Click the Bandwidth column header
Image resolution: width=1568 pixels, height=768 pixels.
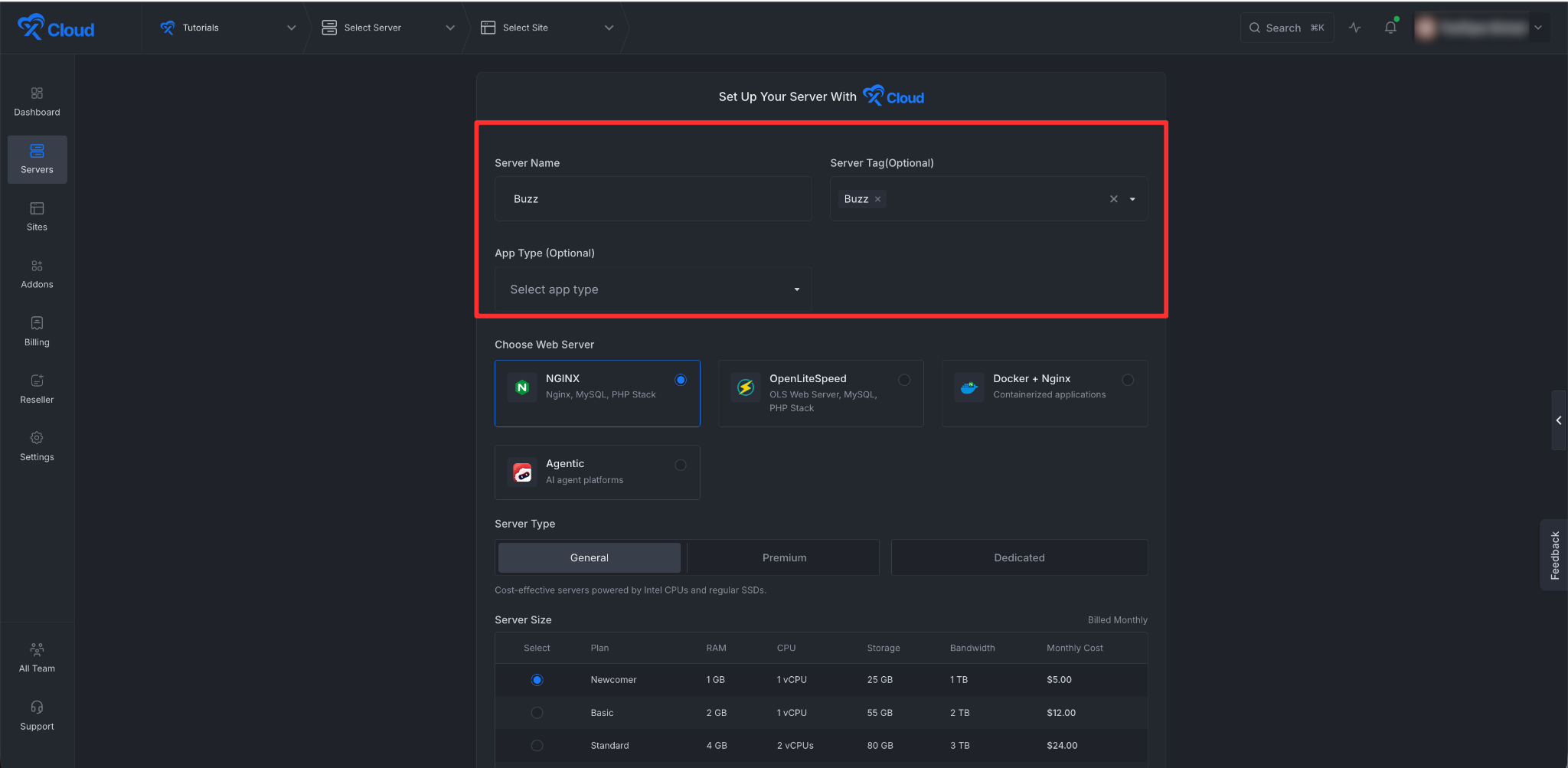tap(972, 648)
